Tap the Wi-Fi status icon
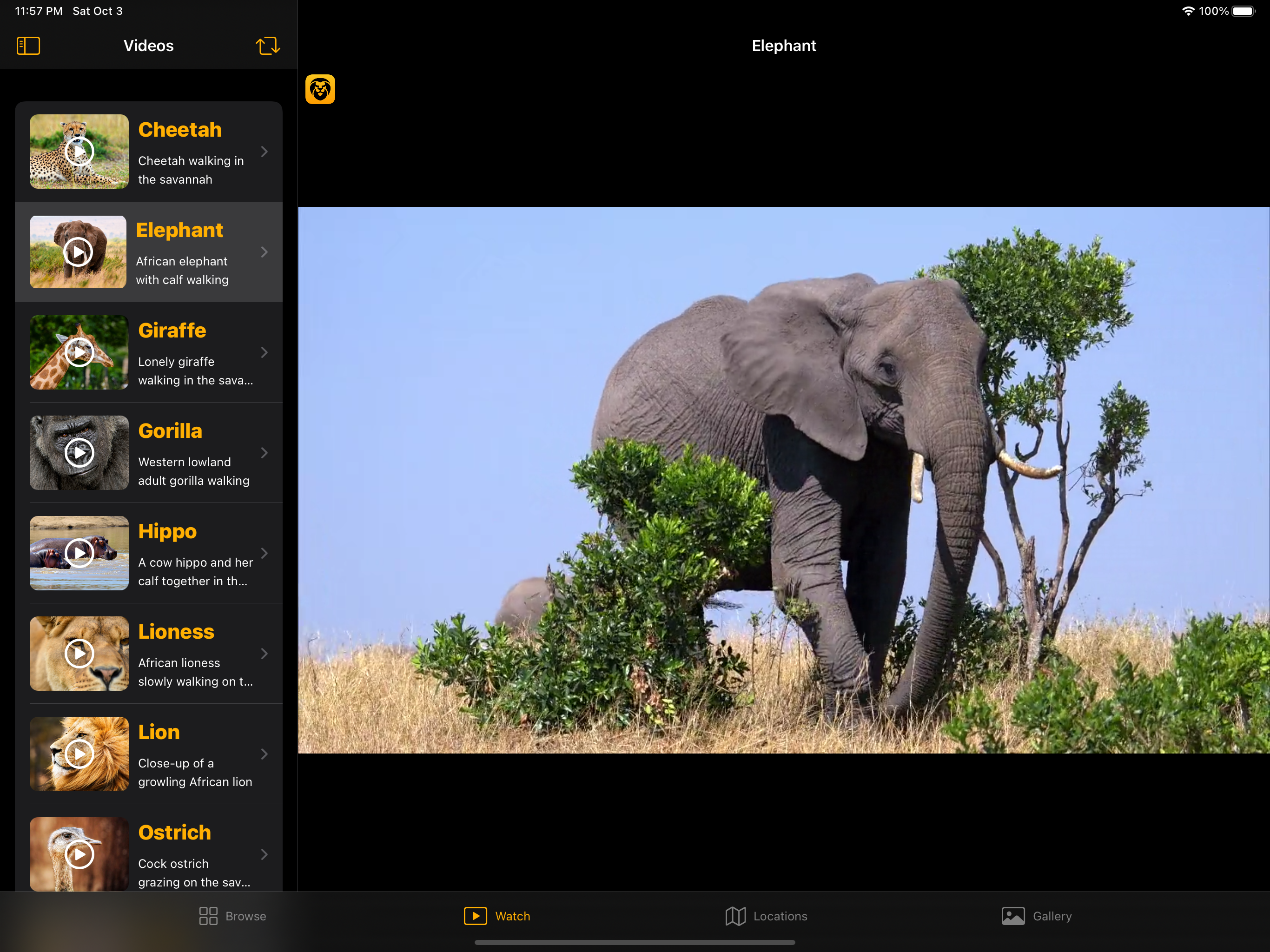1270x952 pixels. (x=1188, y=11)
